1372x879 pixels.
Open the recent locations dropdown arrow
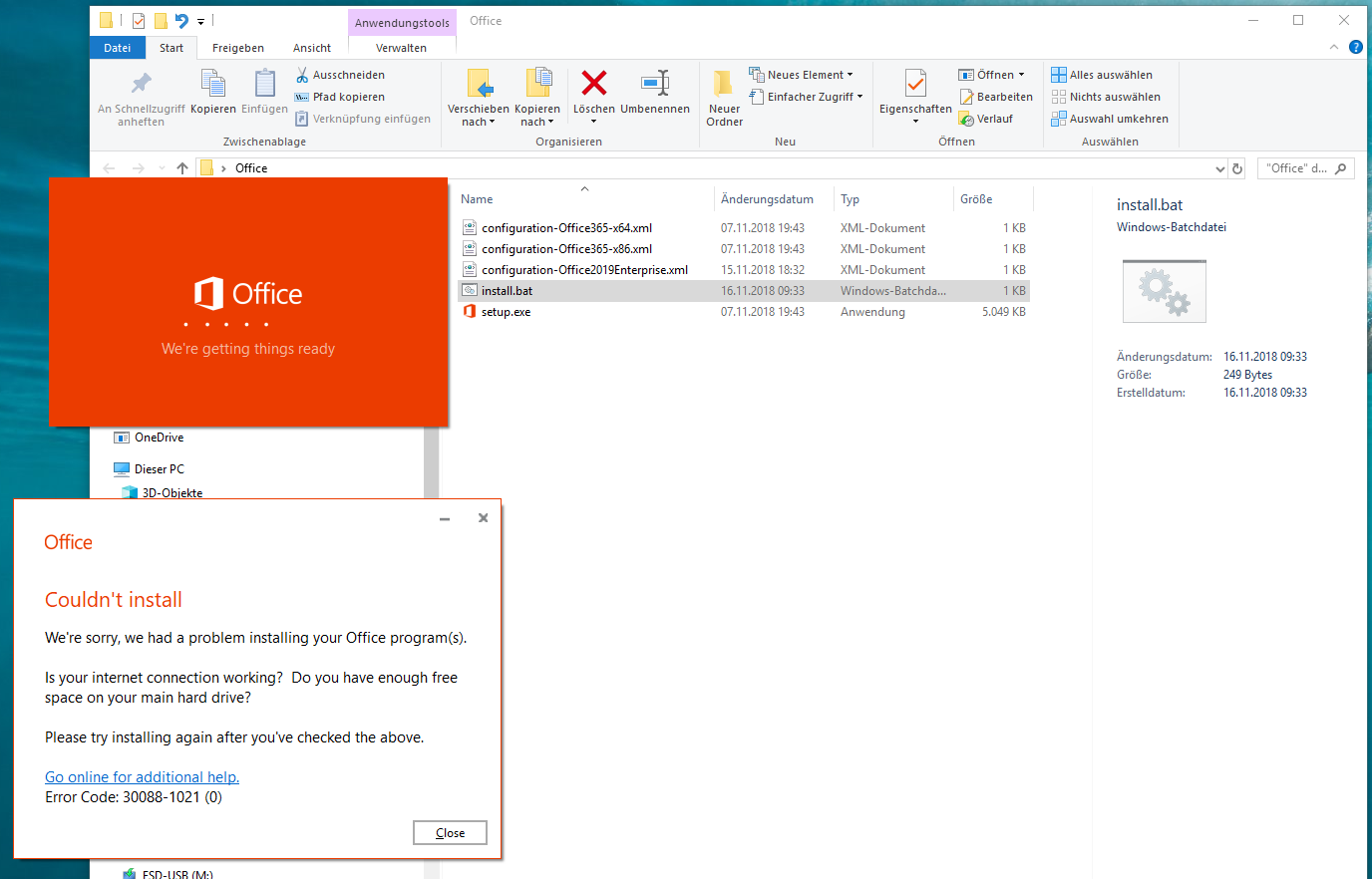162,168
